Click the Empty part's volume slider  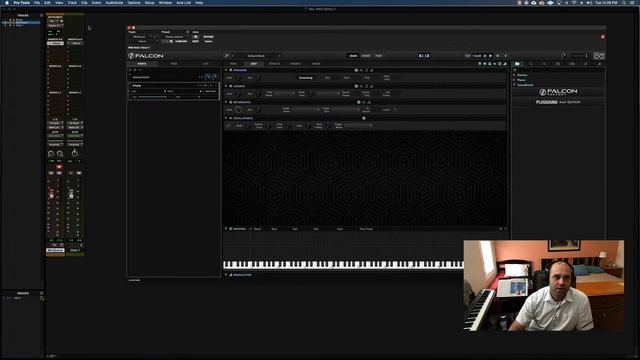click(x=152, y=97)
